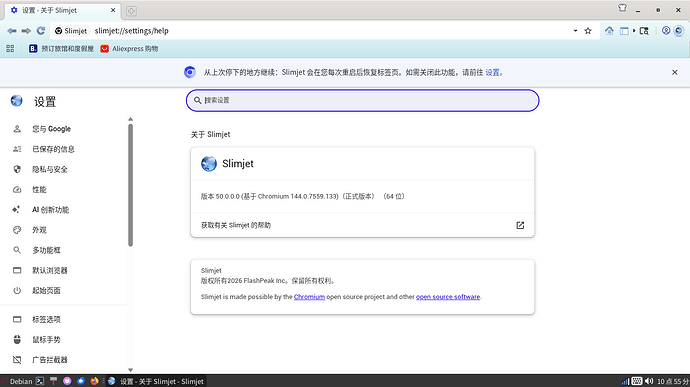
Task: Open the 已保存的信息 settings section
Action: click(x=64, y=149)
